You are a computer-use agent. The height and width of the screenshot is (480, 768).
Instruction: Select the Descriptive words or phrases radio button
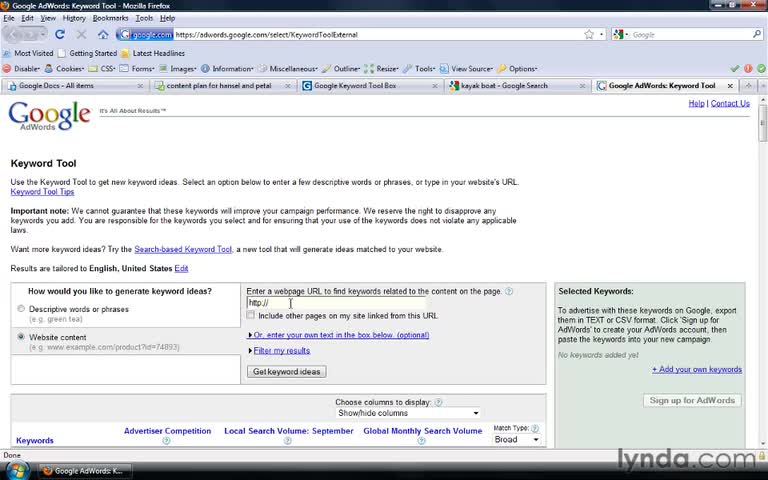click(x=21, y=309)
